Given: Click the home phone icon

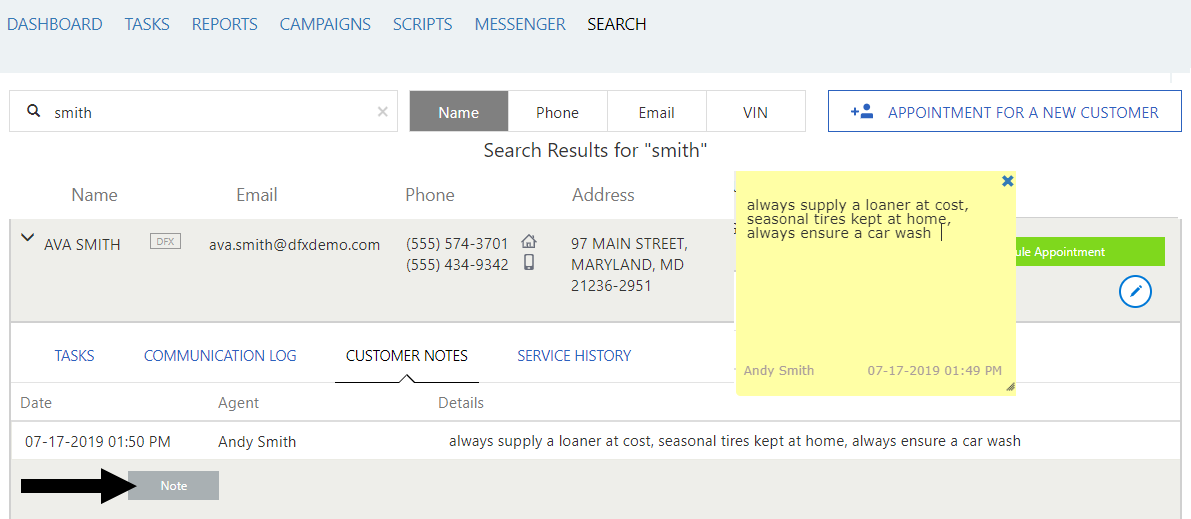Looking at the screenshot, I should pos(529,242).
